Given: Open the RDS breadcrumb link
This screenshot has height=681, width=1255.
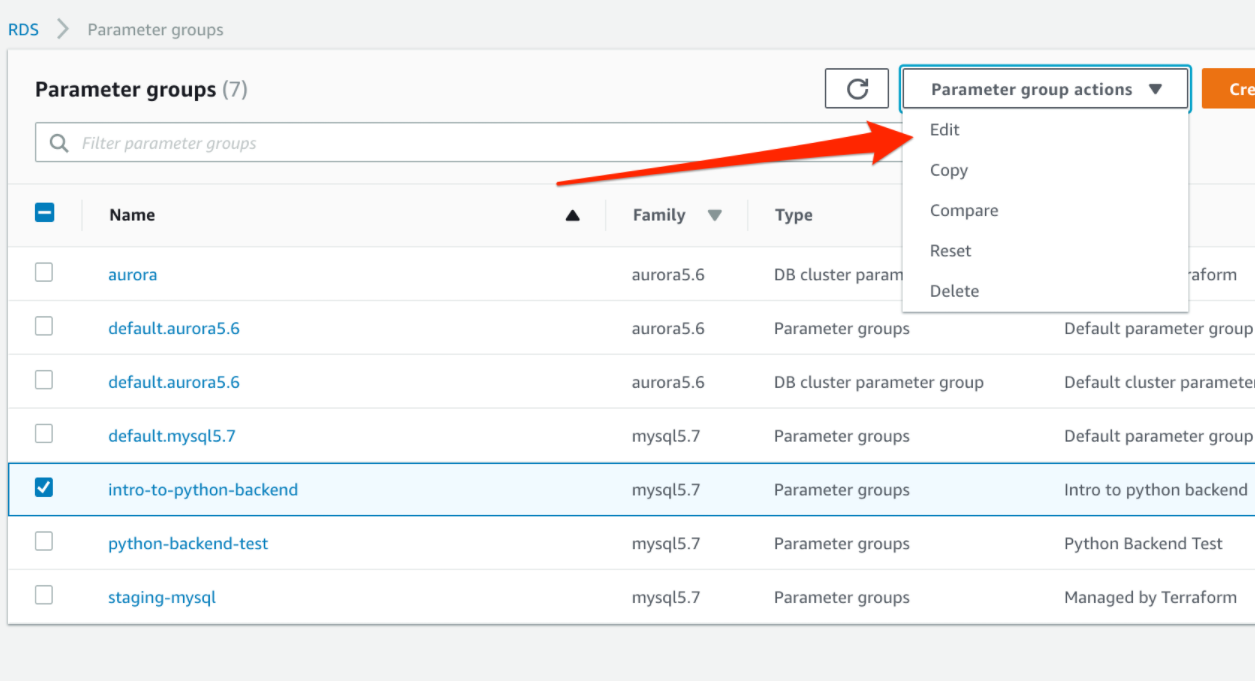Looking at the screenshot, I should (23, 29).
